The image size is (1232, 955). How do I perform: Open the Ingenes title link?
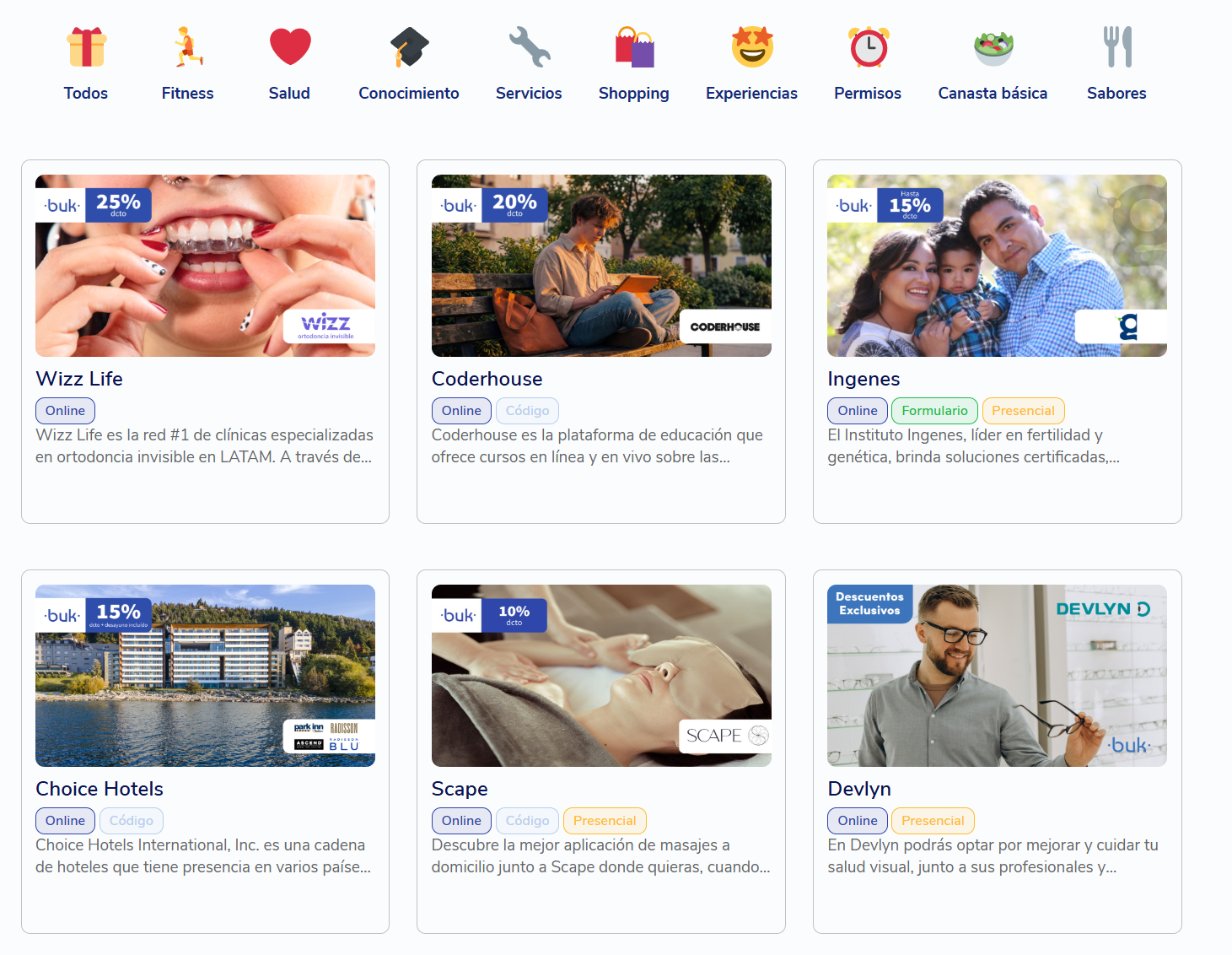[x=863, y=380]
